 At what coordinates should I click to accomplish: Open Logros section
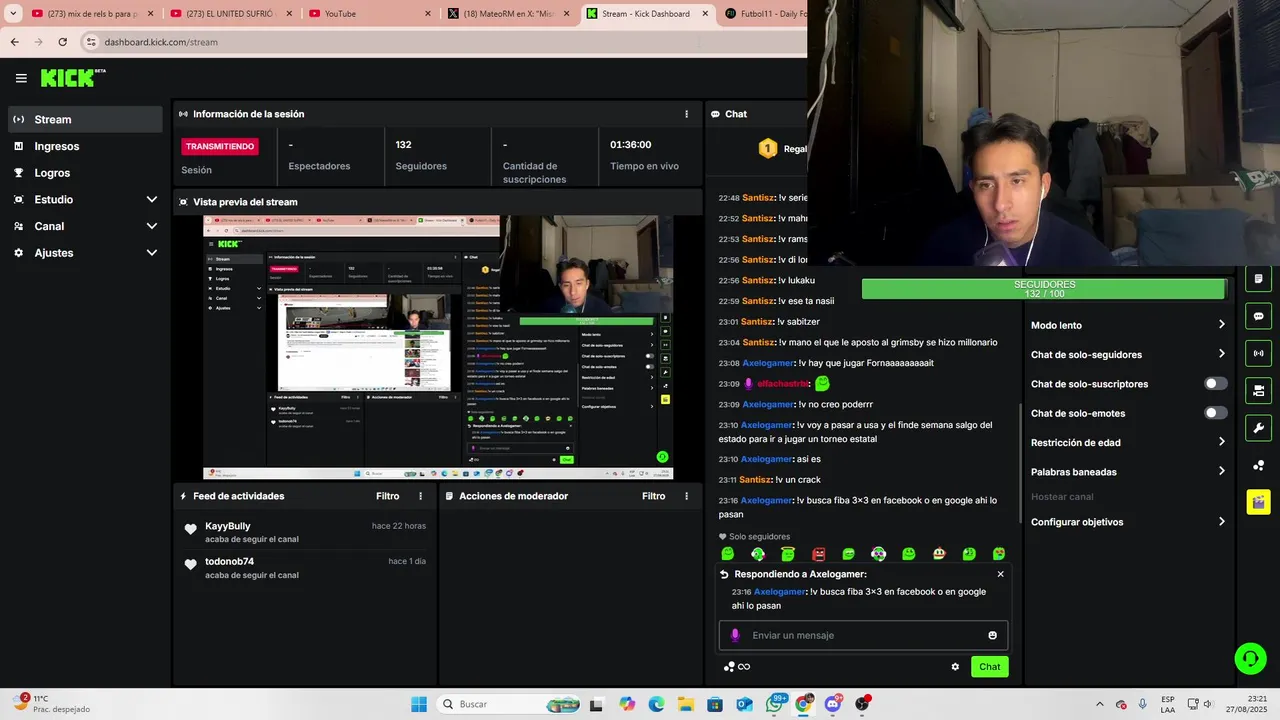(85, 173)
